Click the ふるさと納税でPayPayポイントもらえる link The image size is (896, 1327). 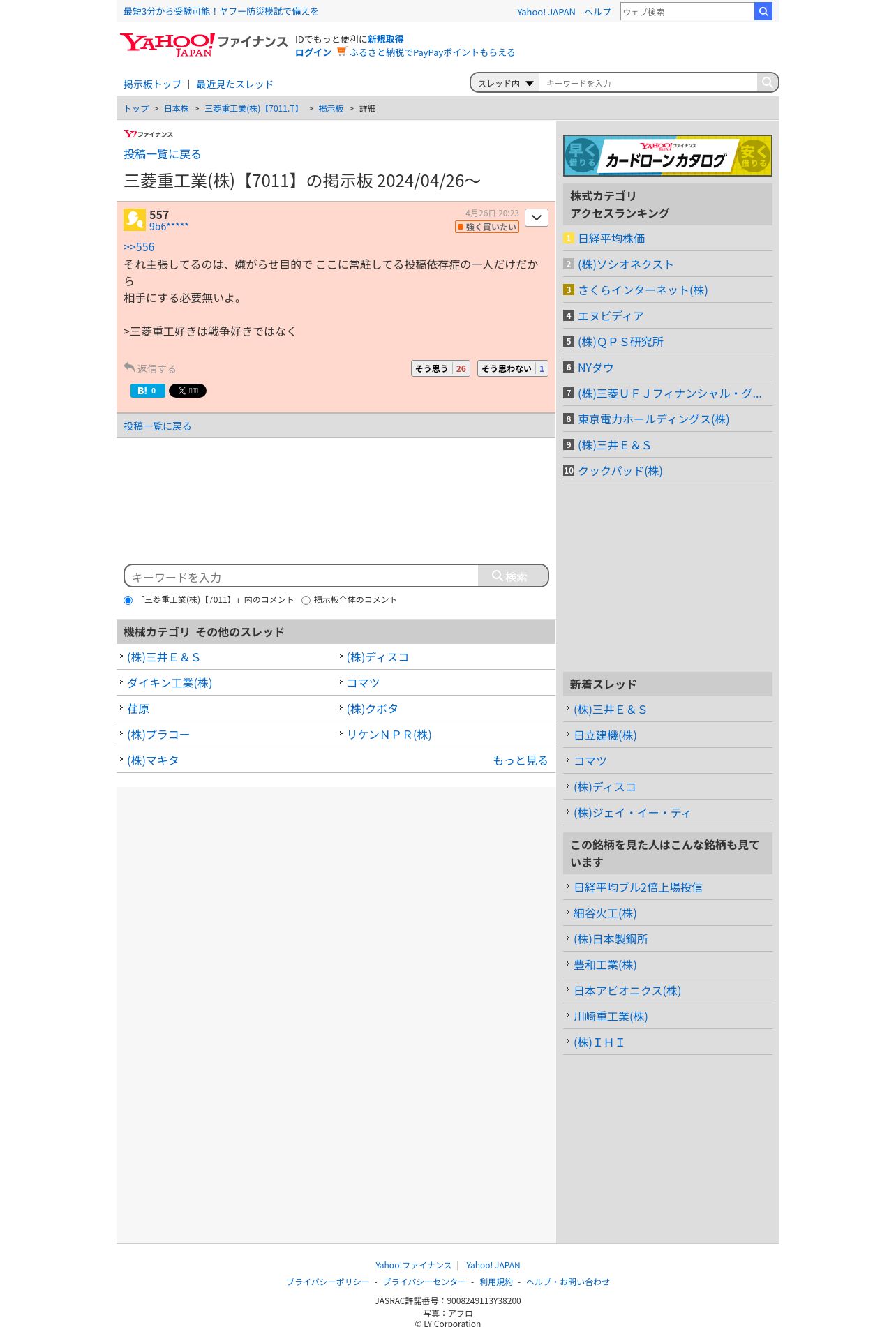coord(432,52)
